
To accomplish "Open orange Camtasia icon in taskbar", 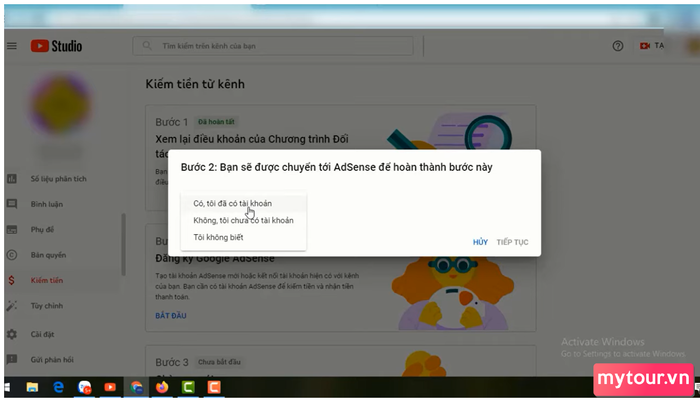I will point(214,387).
